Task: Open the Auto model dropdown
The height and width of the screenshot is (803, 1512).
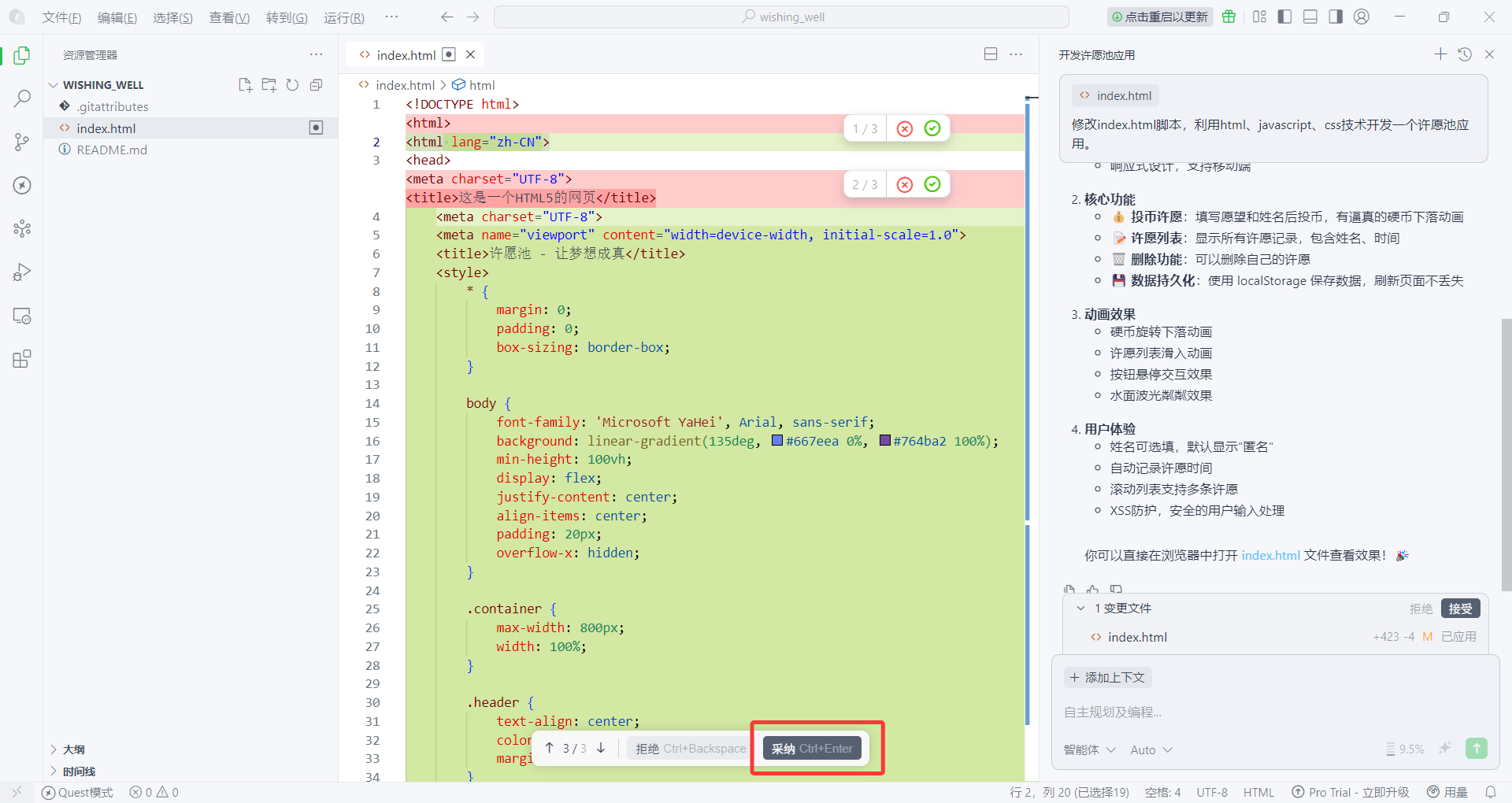Action: coord(1151,749)
